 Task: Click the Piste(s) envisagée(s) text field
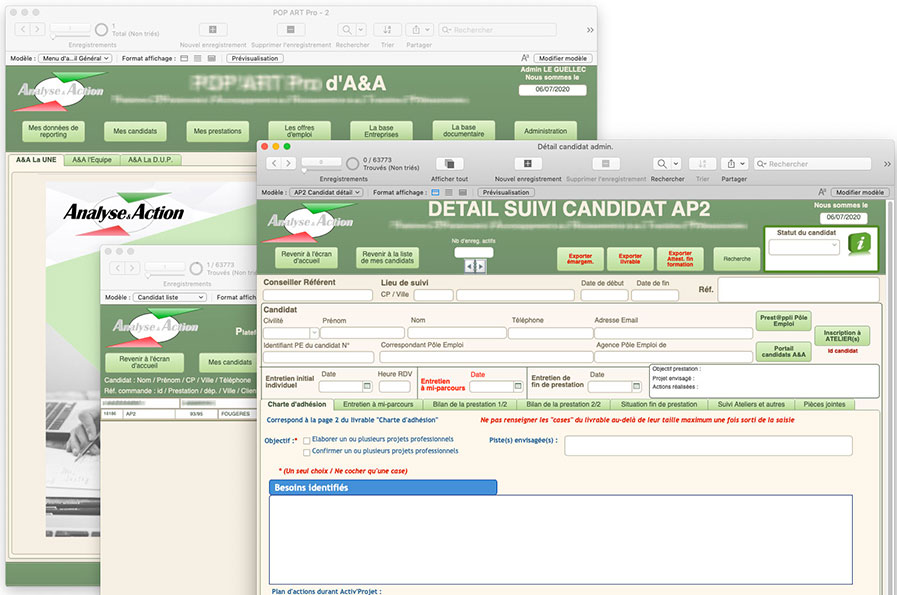click(x=708, y=446)
